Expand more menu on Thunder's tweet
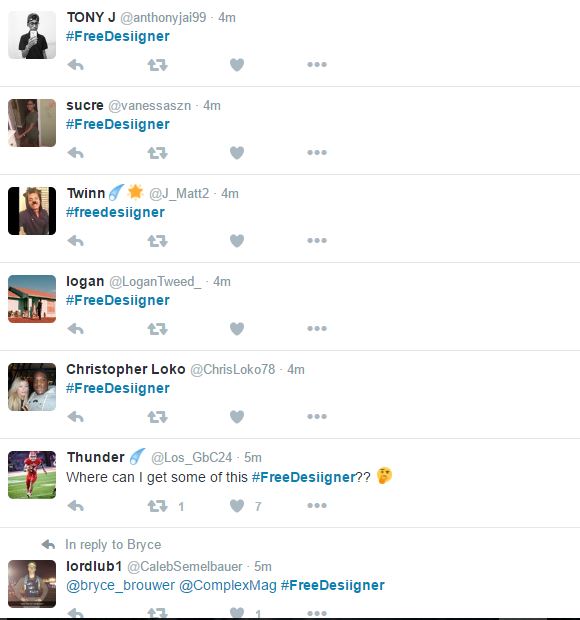This screenshot has height=620, width=580. pos(317,505)
